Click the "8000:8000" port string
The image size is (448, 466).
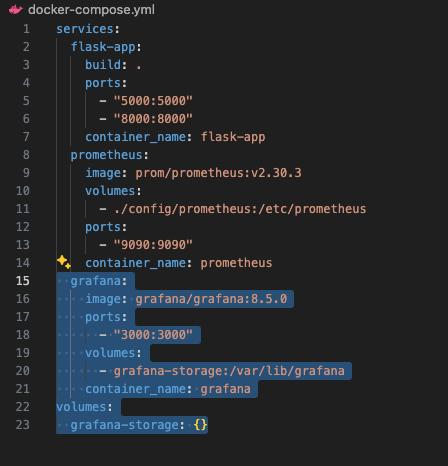(x=153, y=119)
